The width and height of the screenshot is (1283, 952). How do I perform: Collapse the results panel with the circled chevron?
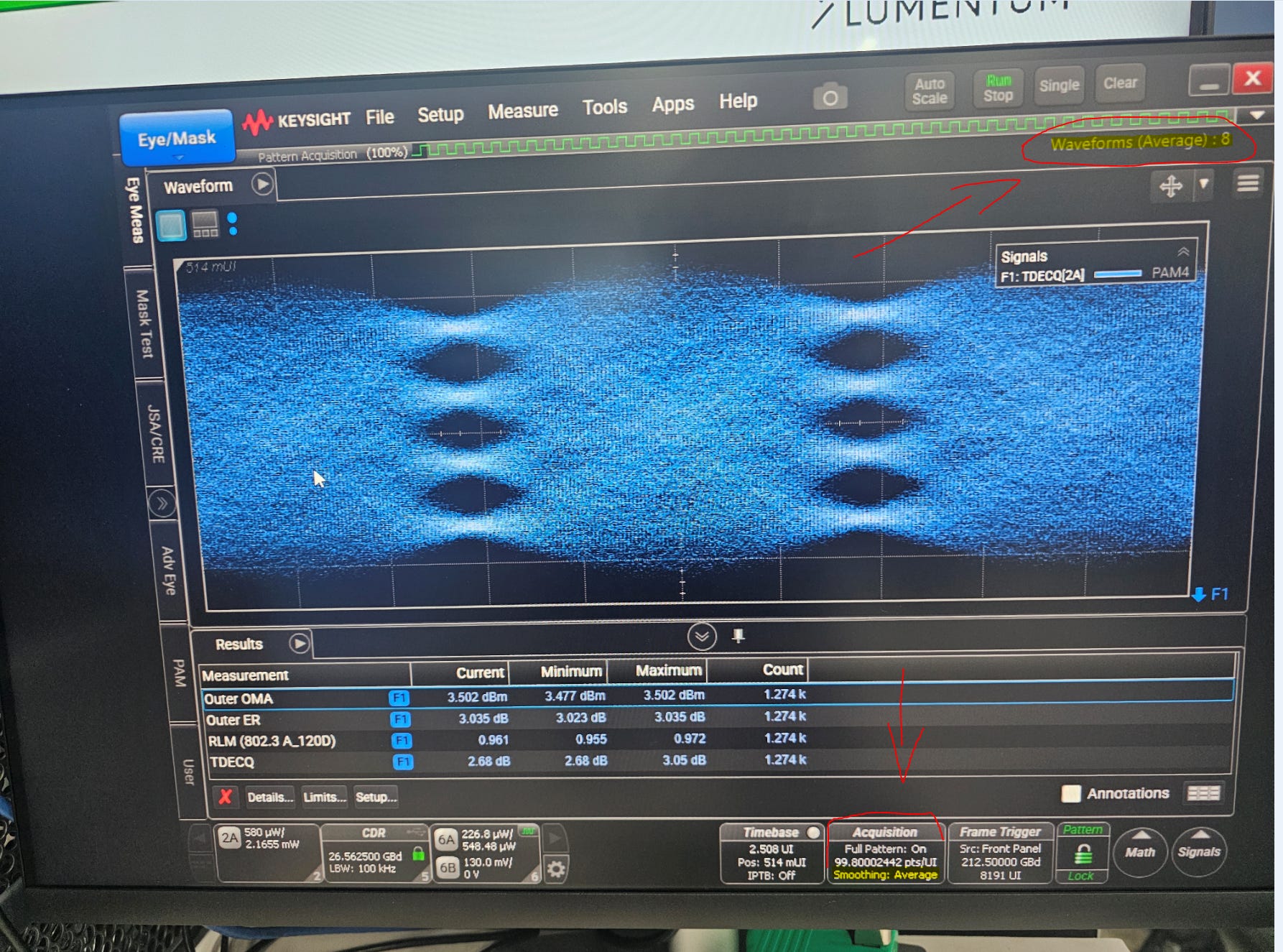coord(702,636)
